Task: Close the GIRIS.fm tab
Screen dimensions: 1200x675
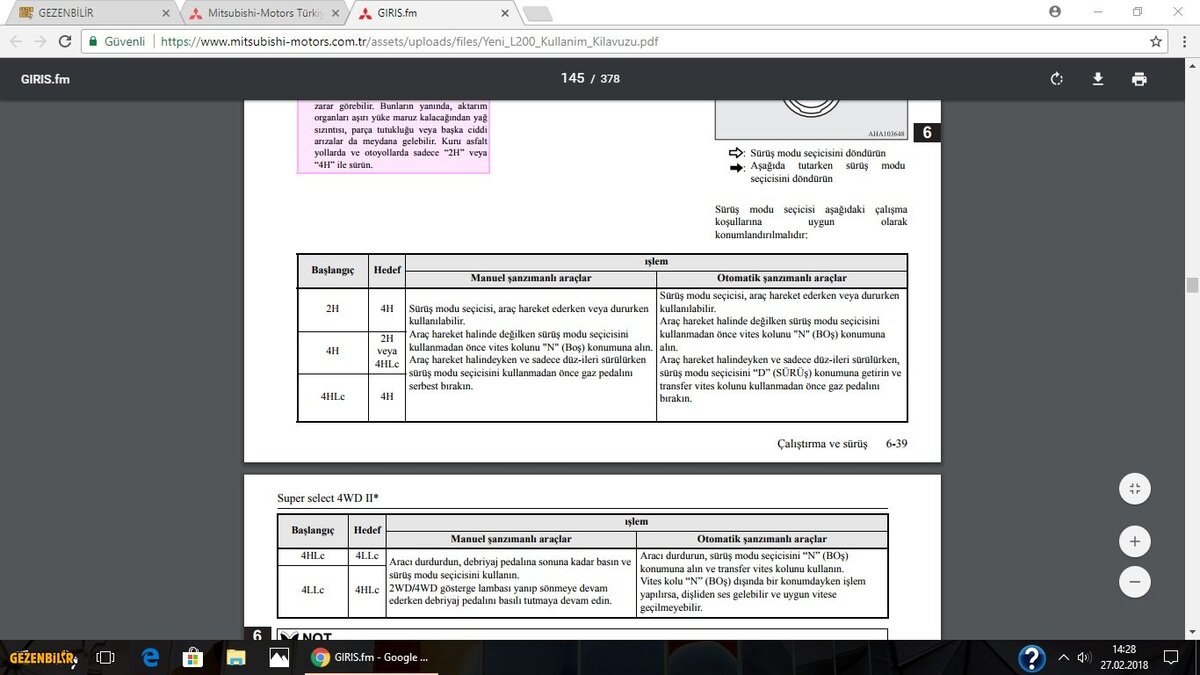Action: (506, 13)
